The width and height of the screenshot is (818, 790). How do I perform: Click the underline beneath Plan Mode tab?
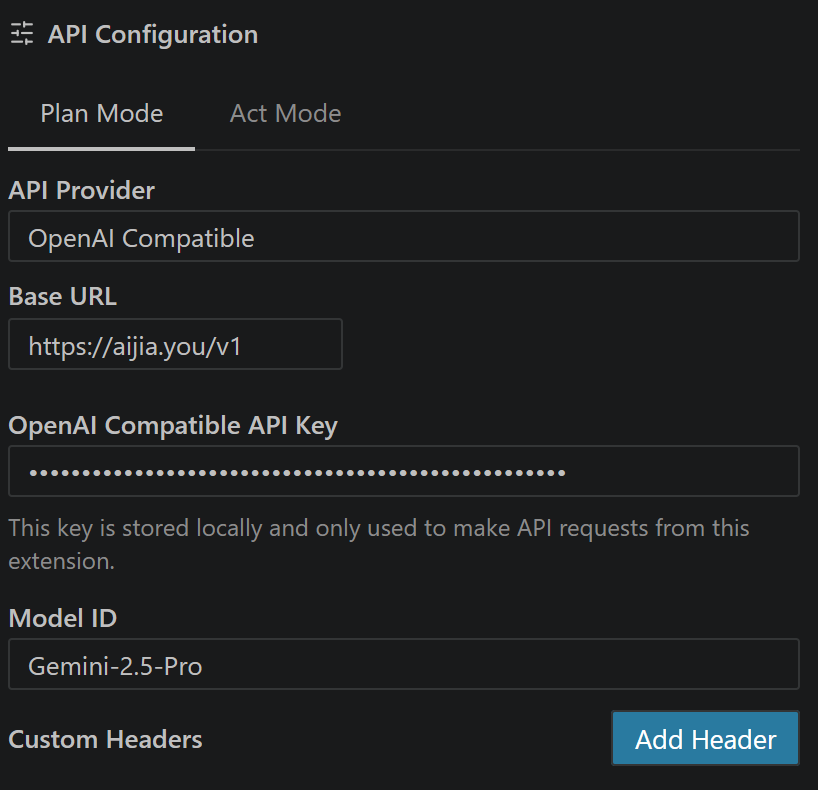point(101,148)
